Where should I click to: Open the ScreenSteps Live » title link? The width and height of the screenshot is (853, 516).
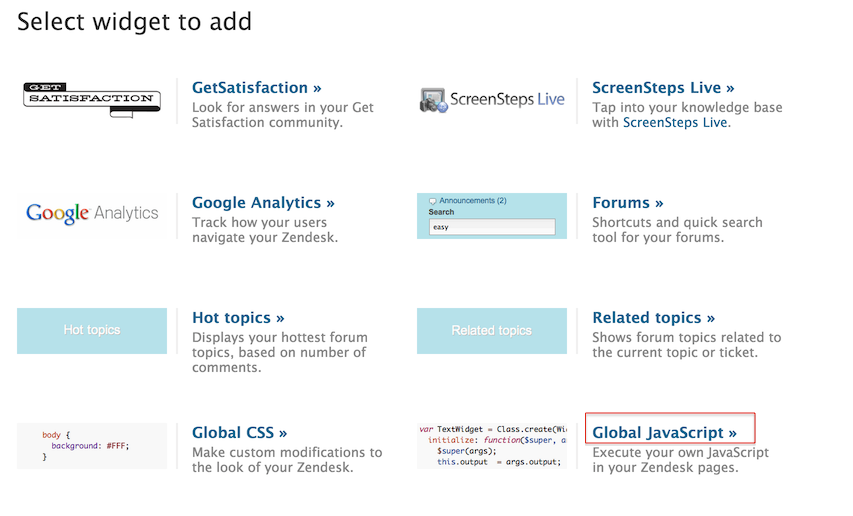coord(663,88)
